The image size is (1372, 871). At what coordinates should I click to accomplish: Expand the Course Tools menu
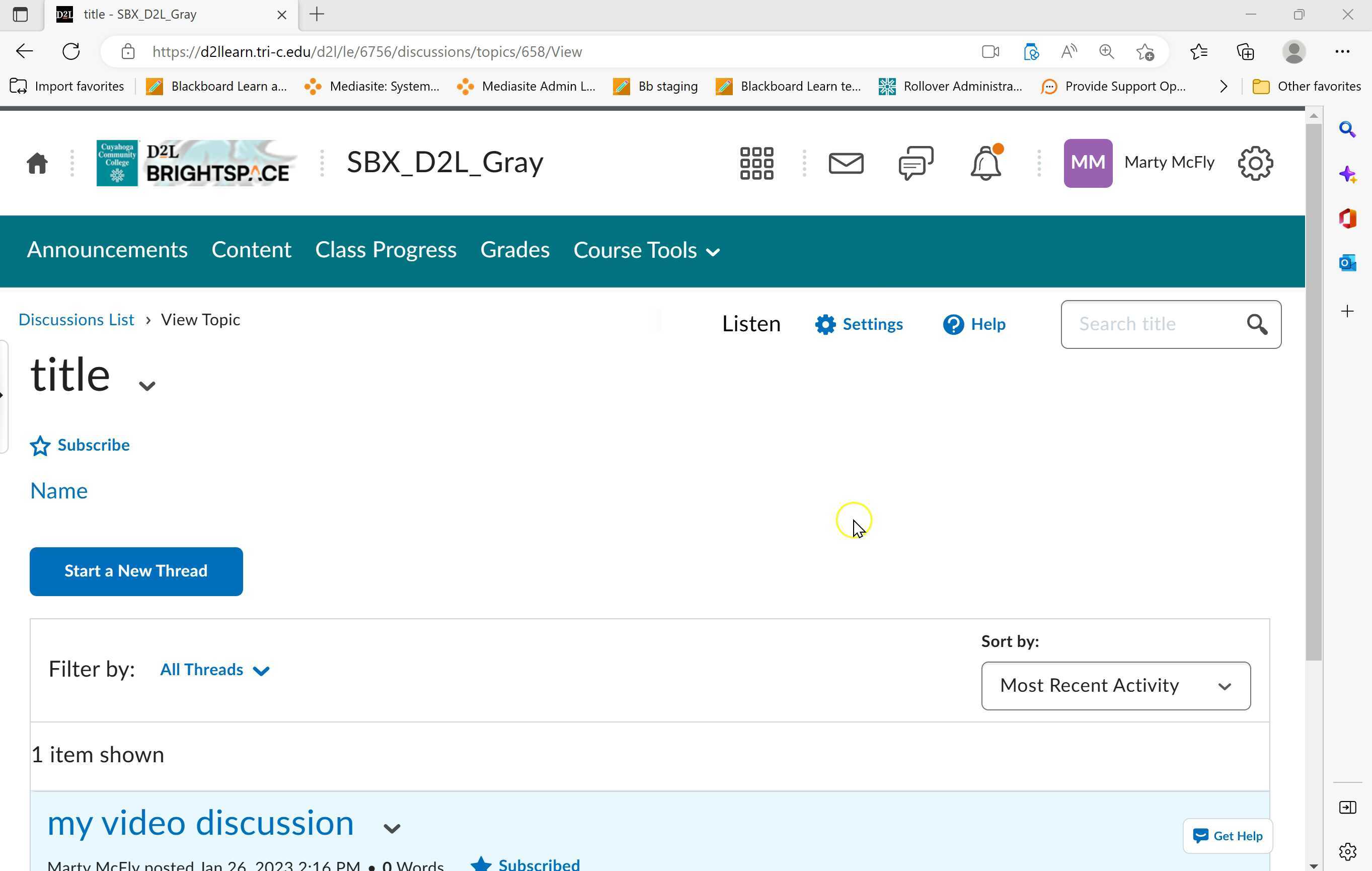coord(646,251)
